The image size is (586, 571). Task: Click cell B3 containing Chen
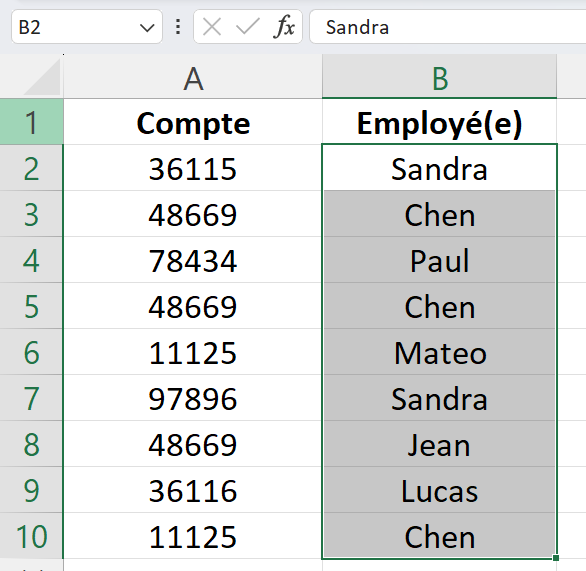pos(440,214)
